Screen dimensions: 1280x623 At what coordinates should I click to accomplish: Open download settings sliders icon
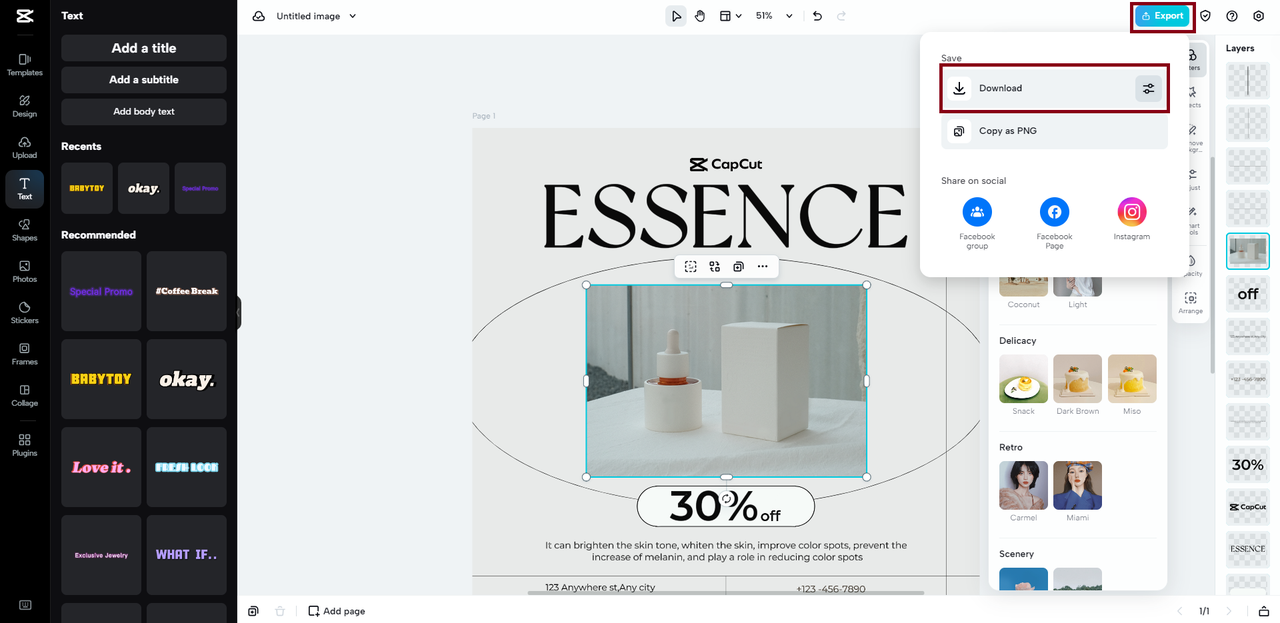(1148, 88)
